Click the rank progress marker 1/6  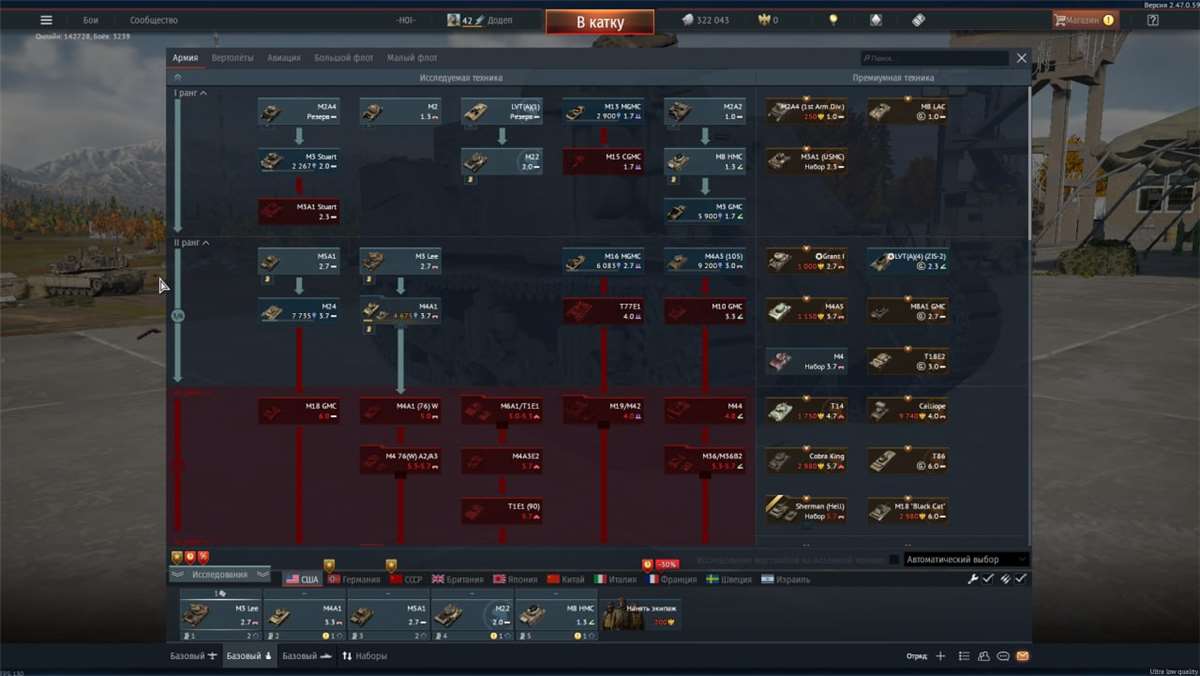[178, 315]
